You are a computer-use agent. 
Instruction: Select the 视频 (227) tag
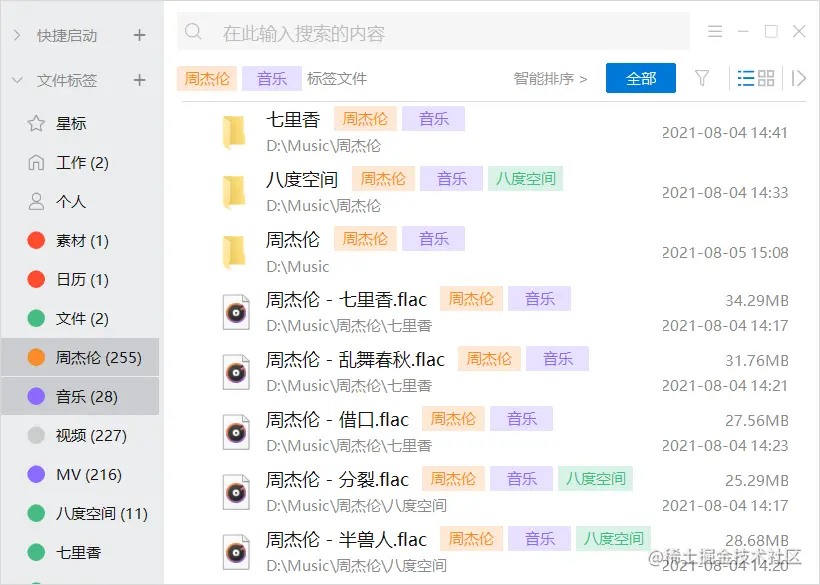point(81,435)
